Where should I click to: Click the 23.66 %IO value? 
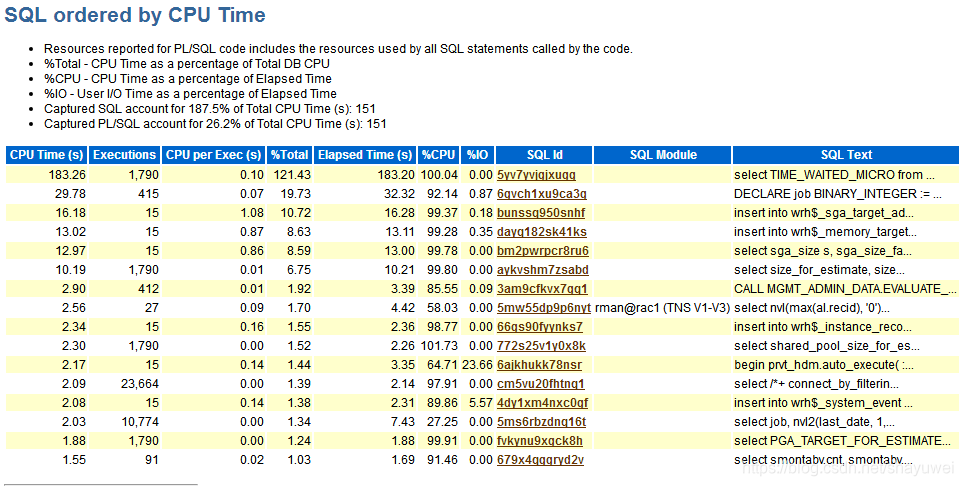click(x=477, y=365)
